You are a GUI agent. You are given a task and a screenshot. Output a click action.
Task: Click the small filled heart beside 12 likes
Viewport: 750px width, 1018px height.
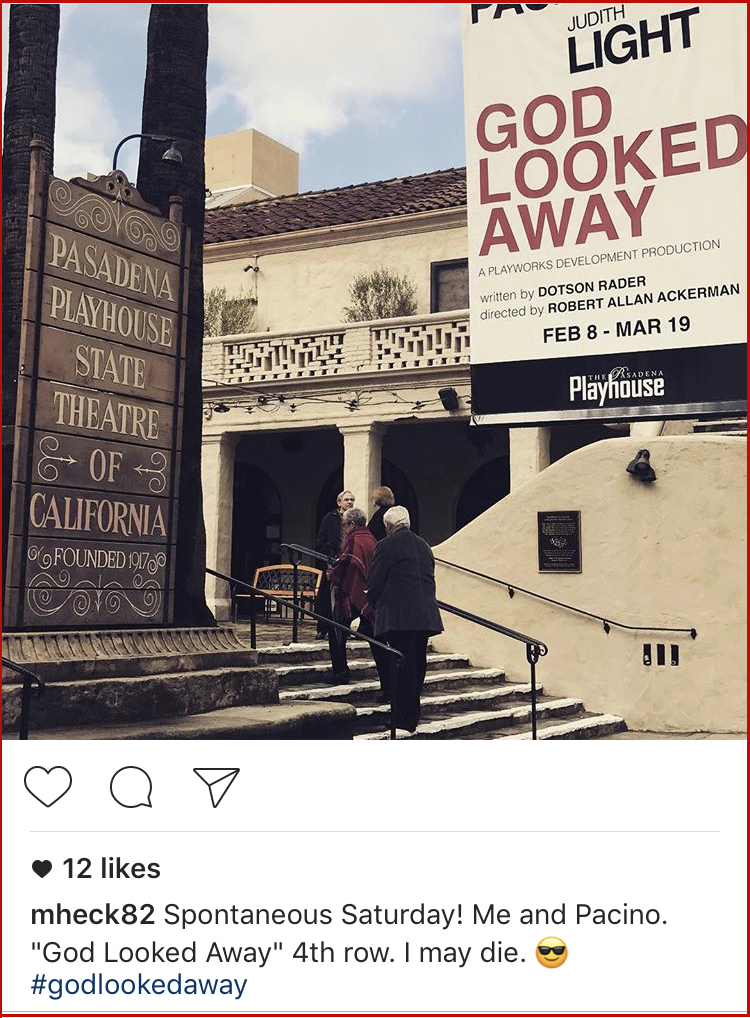point(42,869)
